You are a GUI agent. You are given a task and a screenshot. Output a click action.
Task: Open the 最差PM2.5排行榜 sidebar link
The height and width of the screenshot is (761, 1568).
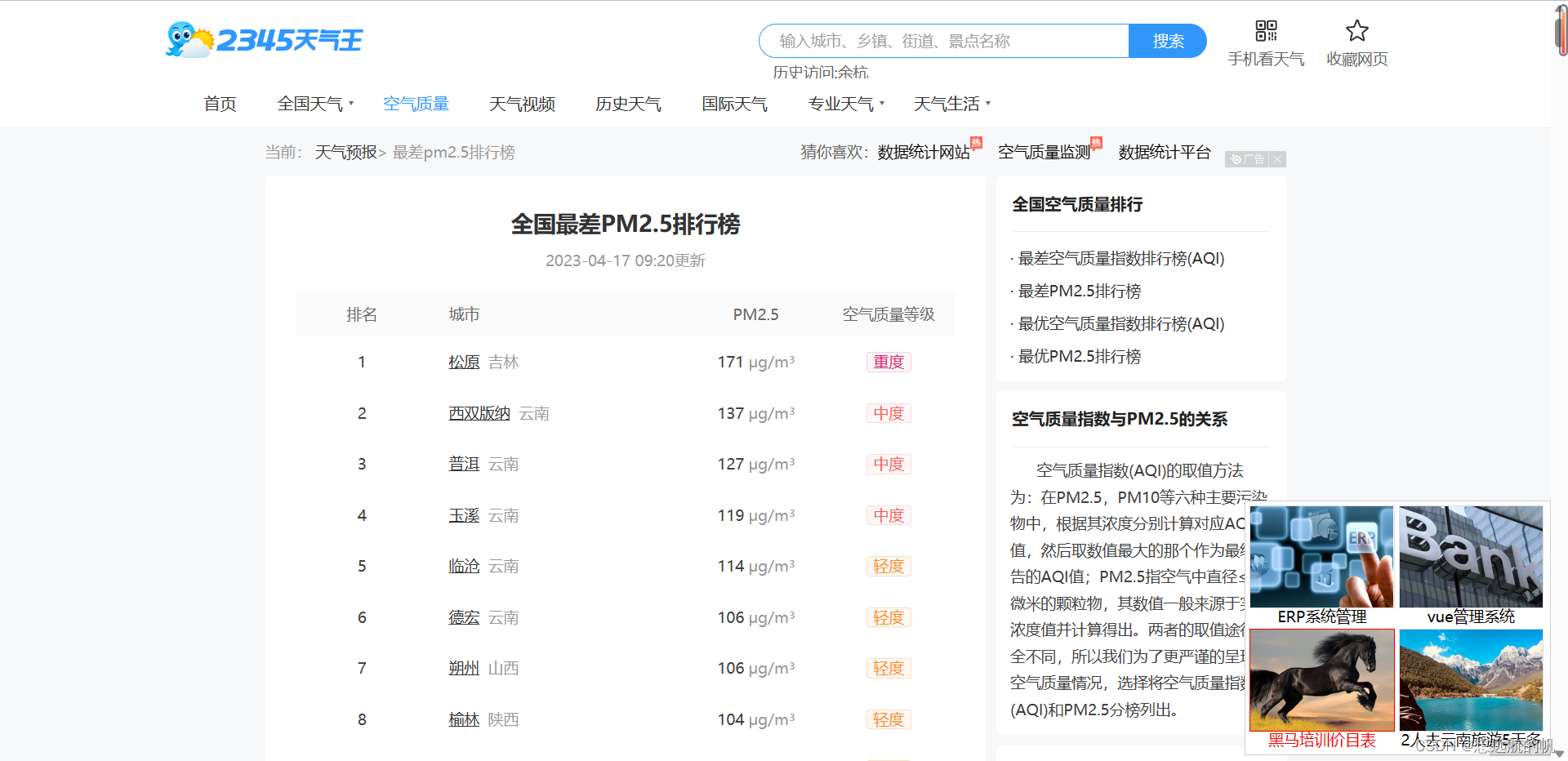1079,291
